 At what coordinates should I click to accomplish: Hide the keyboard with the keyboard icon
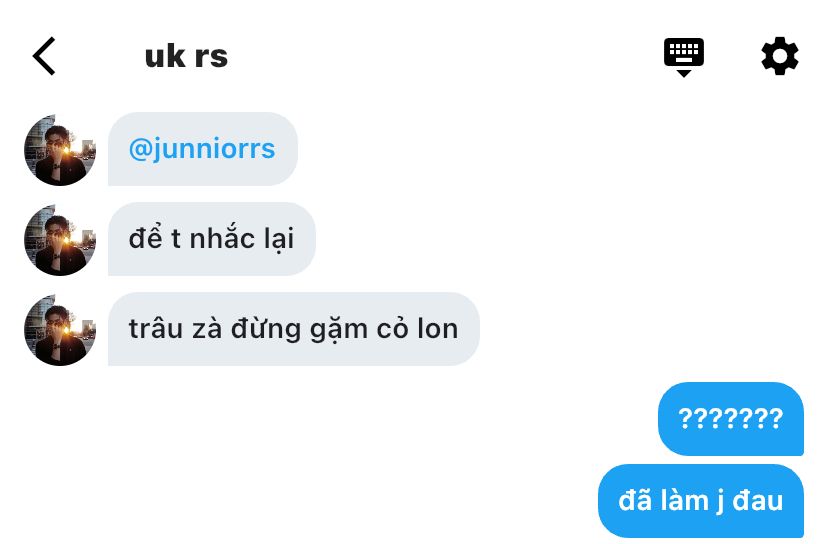(x=683, y=57)
